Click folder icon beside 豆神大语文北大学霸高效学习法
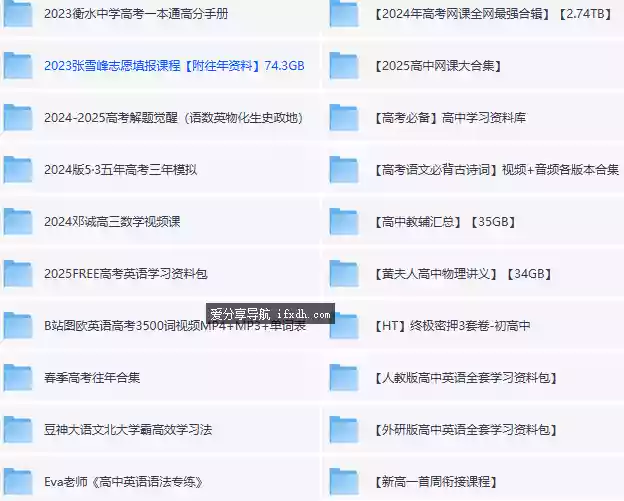Image resolution: width=624 pixels, height=501 pixels. pos(18,429)
